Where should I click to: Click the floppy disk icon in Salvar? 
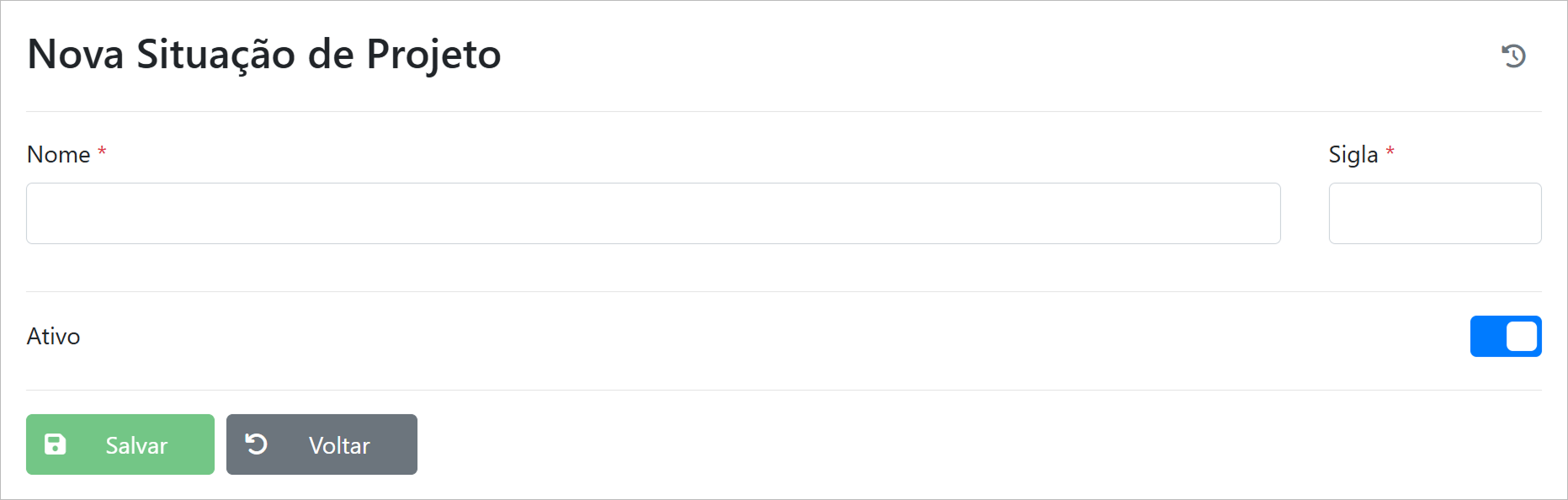56,444
